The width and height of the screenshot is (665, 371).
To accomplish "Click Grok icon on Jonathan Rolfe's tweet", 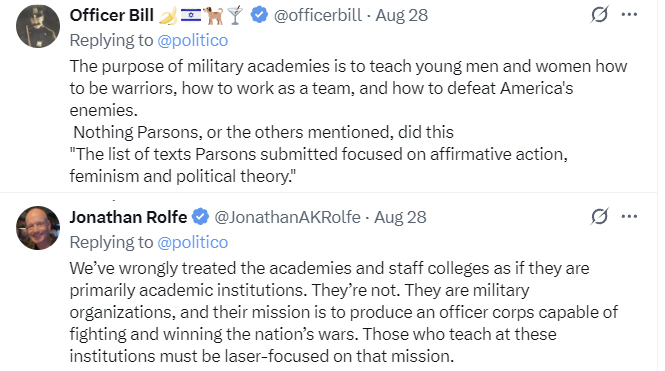I will click(x=599, y=216).
